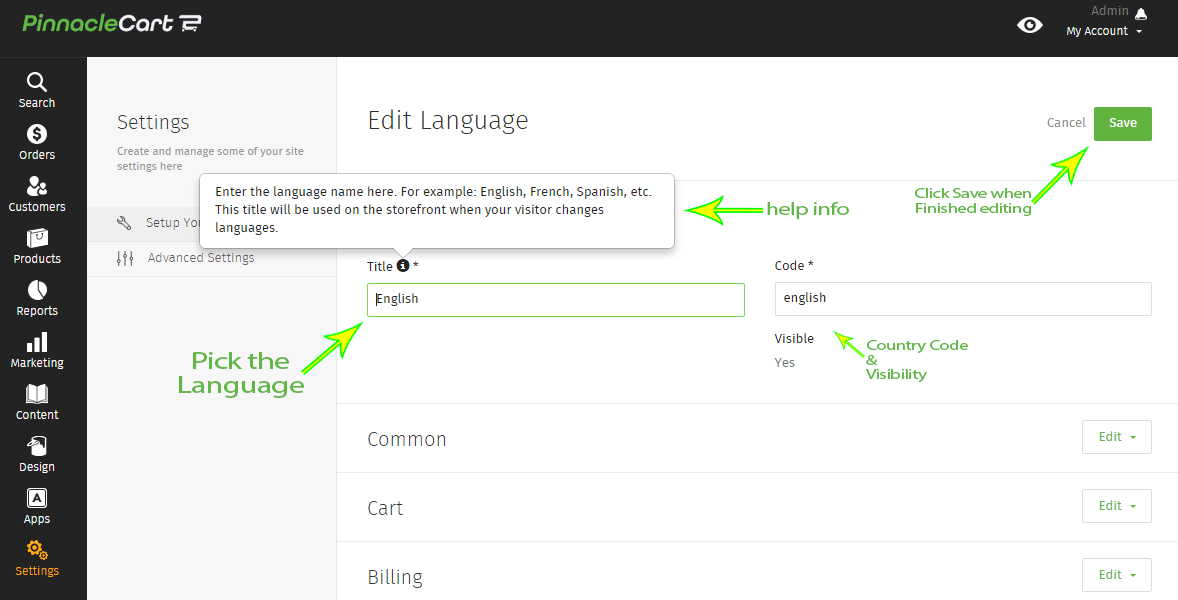Expand the My Account dropdown

coord(1104,31)
